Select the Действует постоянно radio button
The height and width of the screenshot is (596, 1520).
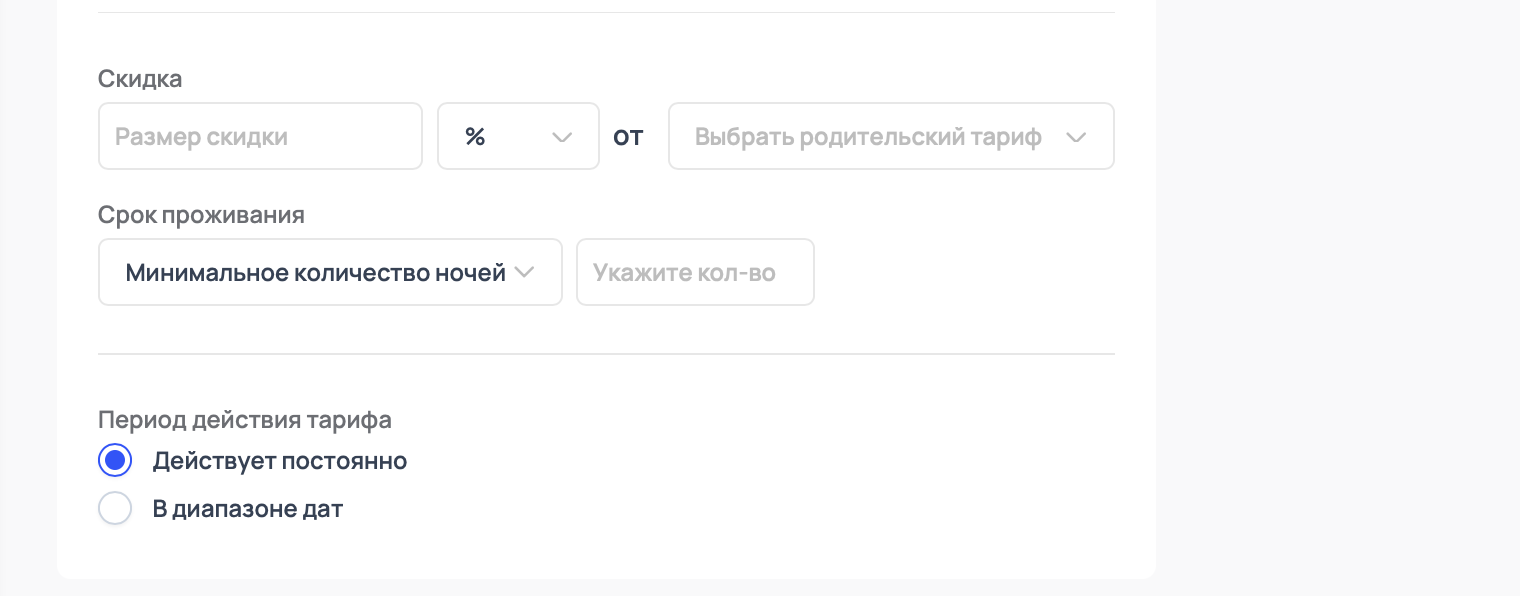(115, 461)
